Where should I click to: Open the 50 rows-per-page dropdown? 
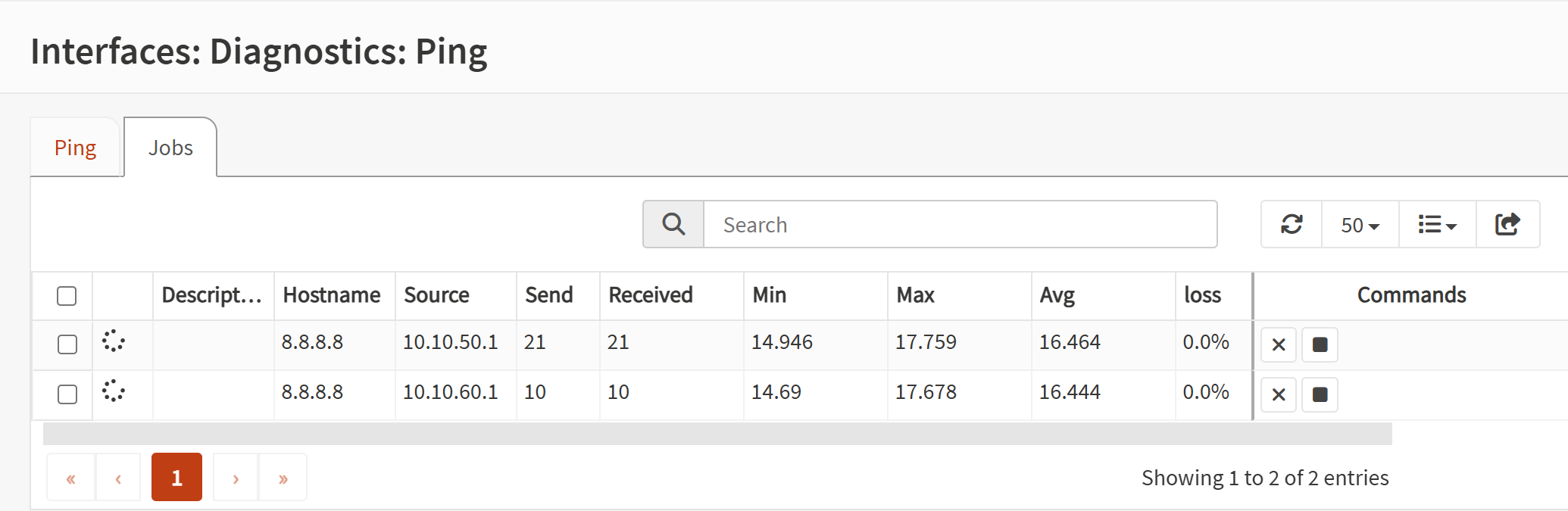(x=1360, y=225)
